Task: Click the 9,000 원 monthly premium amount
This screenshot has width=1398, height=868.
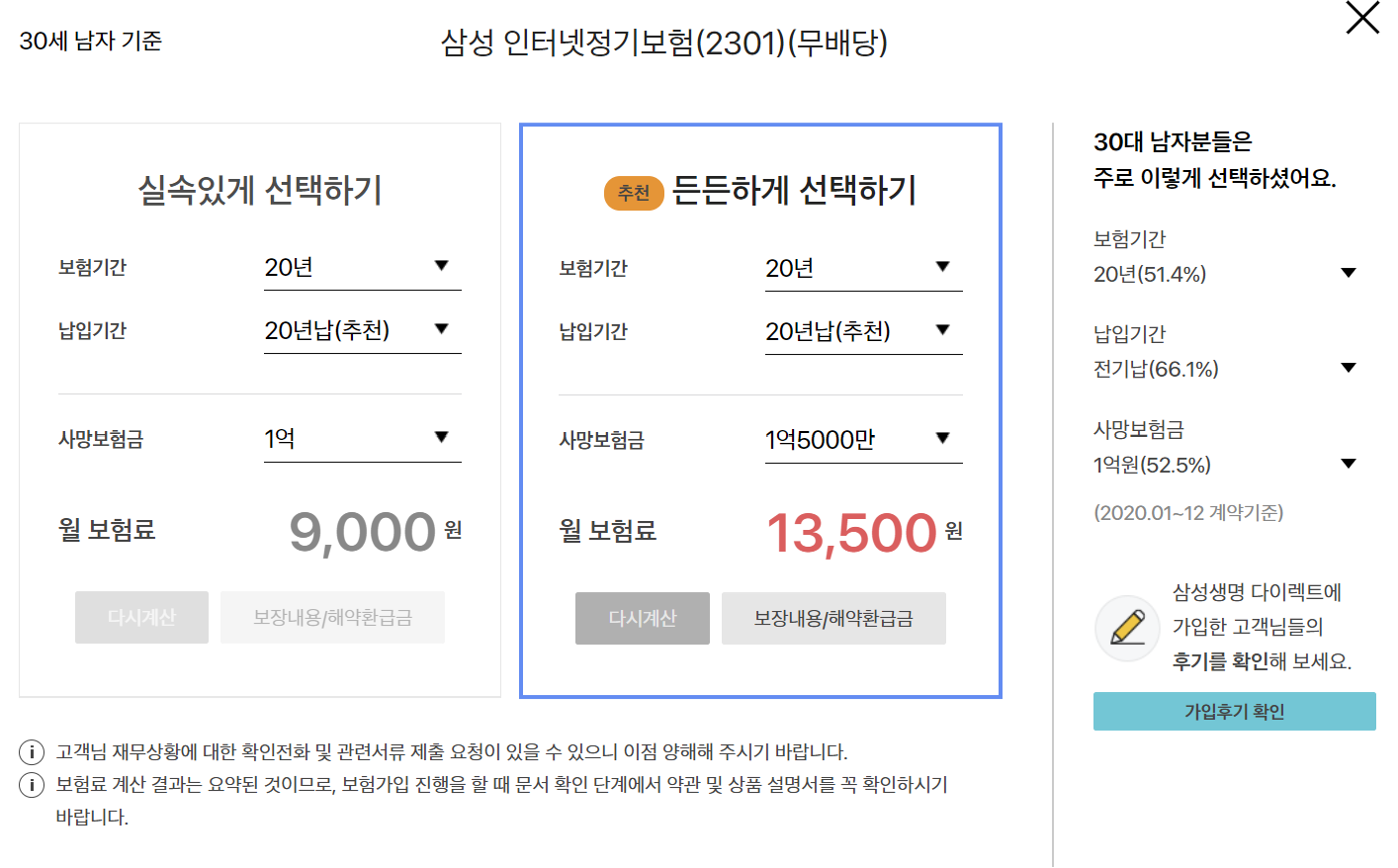Action: click(375, 532)
